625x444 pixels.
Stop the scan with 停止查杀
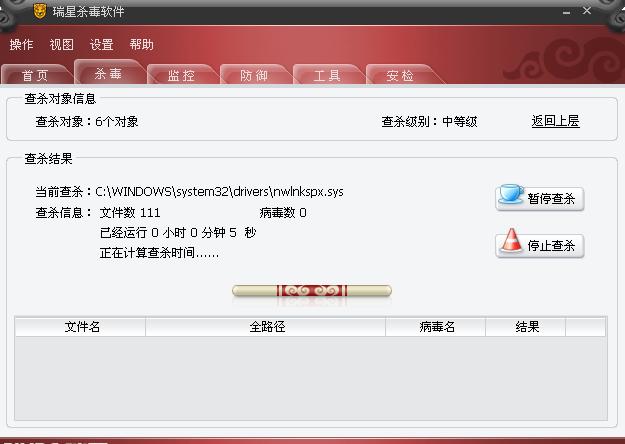[540, 245]
